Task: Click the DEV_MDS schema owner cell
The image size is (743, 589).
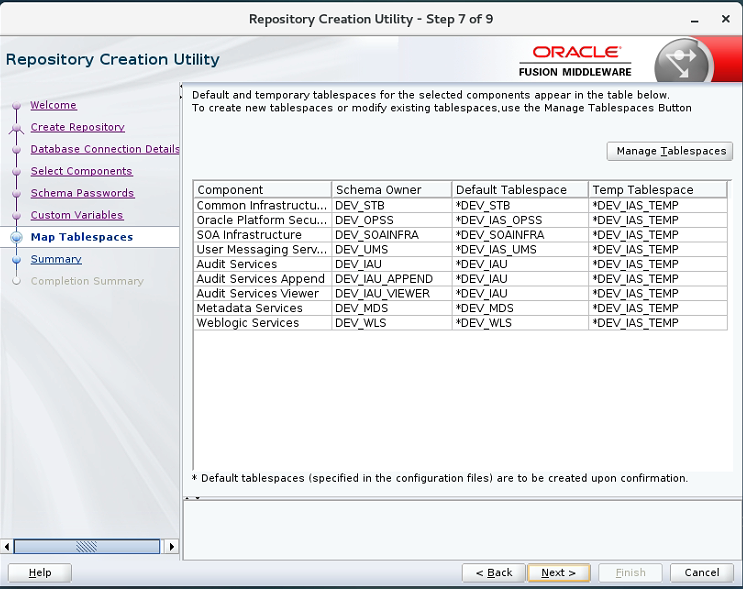Action: [x=392, y=308]
